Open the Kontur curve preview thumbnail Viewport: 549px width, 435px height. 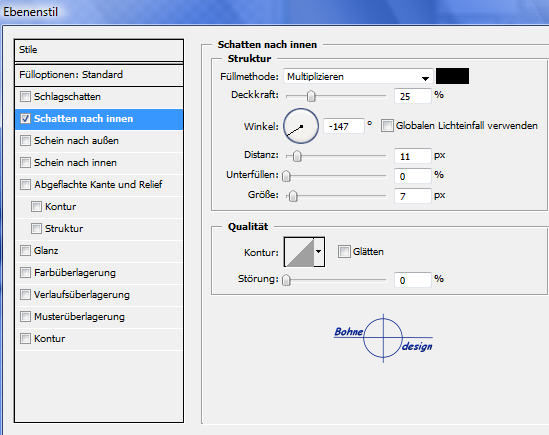tap(299, 252)
